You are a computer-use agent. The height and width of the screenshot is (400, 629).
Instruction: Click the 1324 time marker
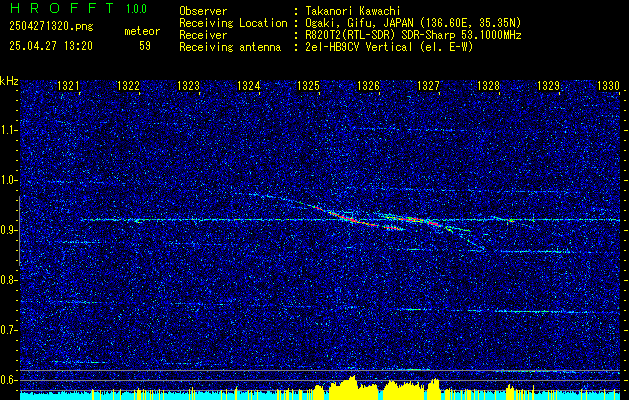tap(248, 85)
